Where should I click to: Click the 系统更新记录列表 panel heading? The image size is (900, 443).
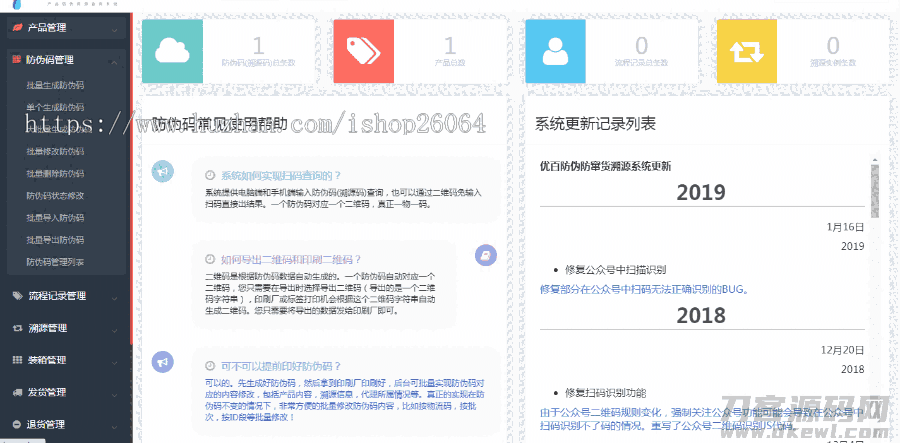tap(595, 124)
